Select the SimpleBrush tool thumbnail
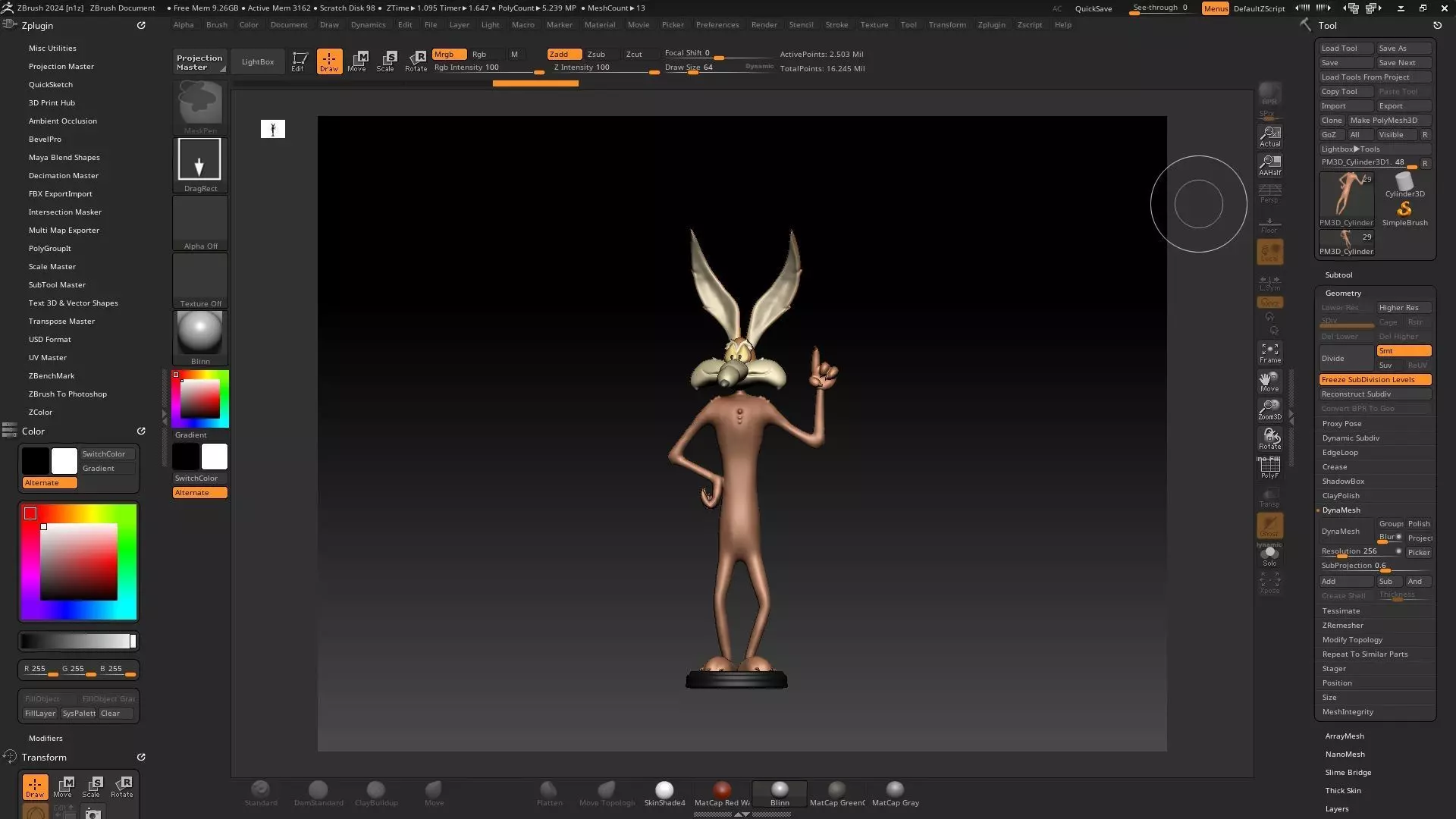Image resolution: width=1456 pixels, height=819 pixels. click(1404, 213)
